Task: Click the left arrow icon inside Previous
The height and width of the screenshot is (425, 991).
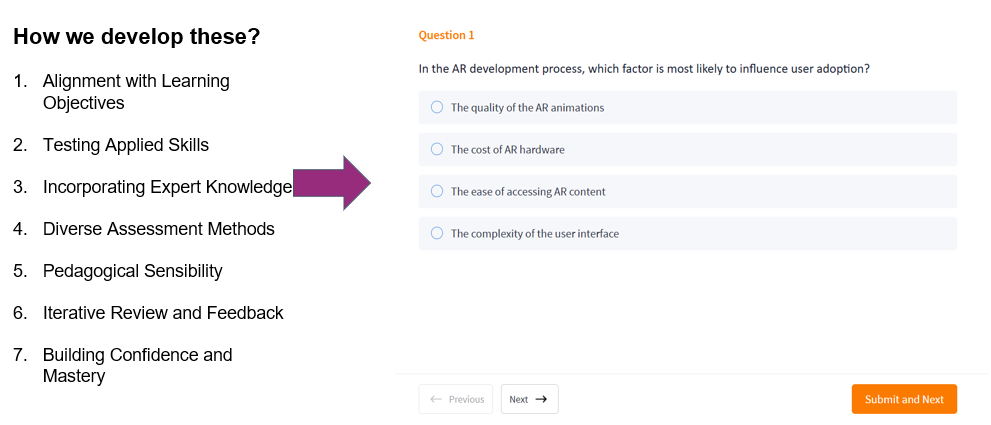Action: [x=435, y=399]
